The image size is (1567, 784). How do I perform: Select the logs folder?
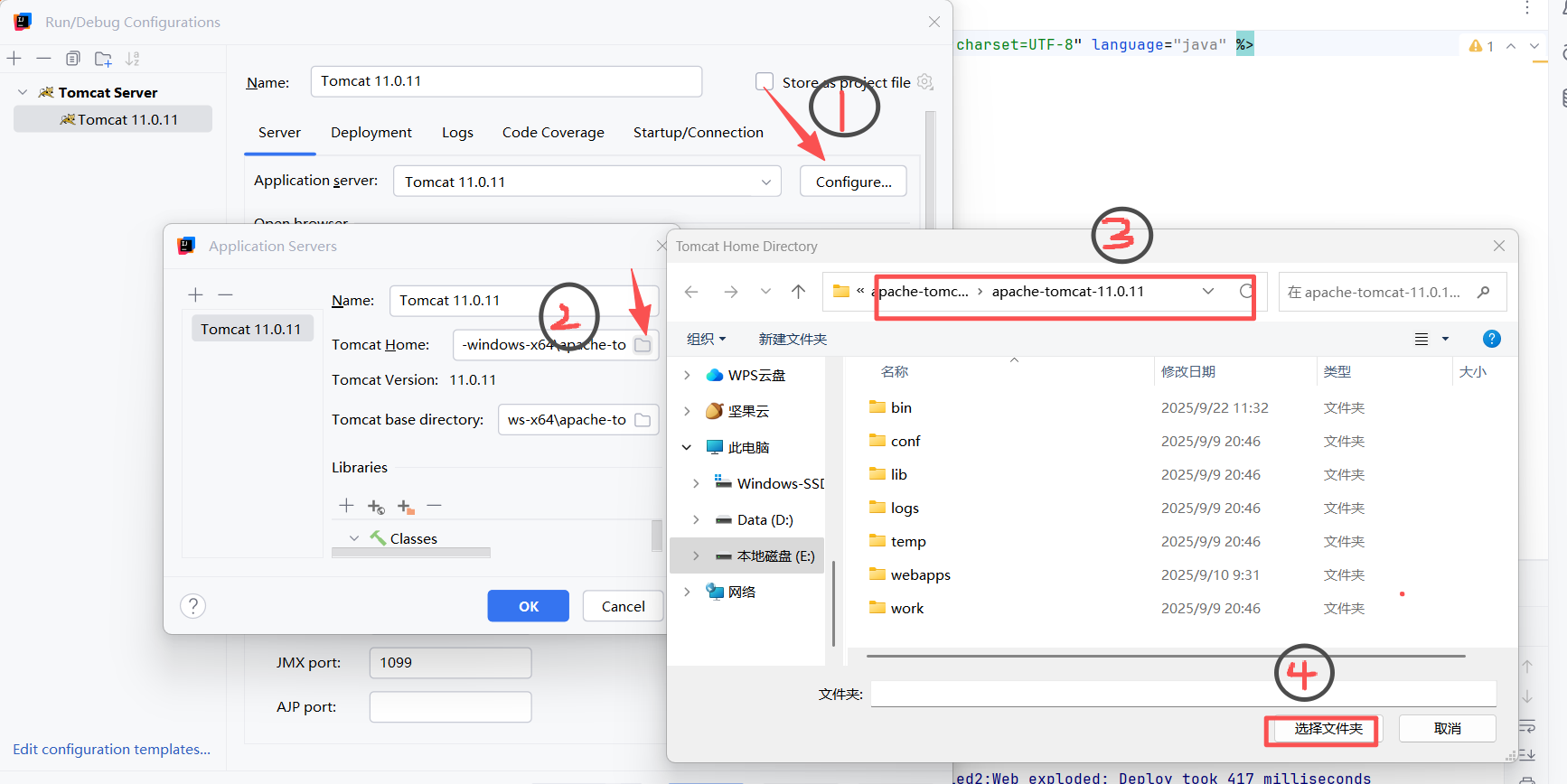pos(905,508)
